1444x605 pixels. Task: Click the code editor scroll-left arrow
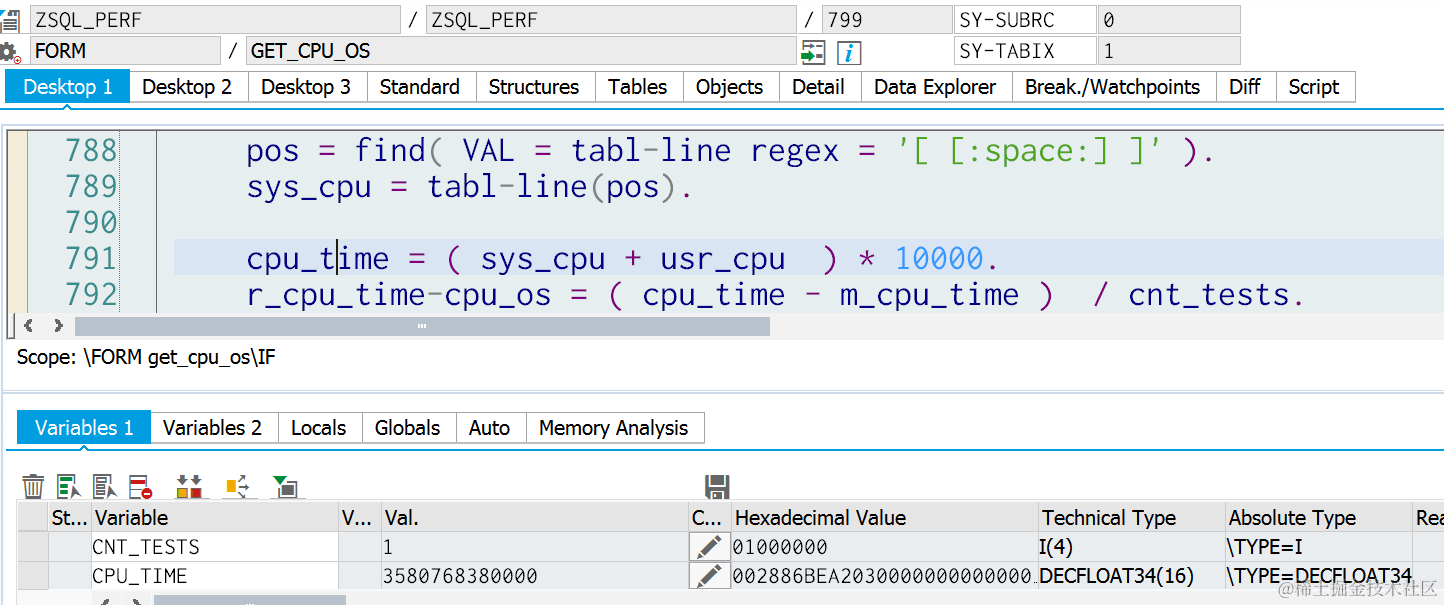(28, 326)
